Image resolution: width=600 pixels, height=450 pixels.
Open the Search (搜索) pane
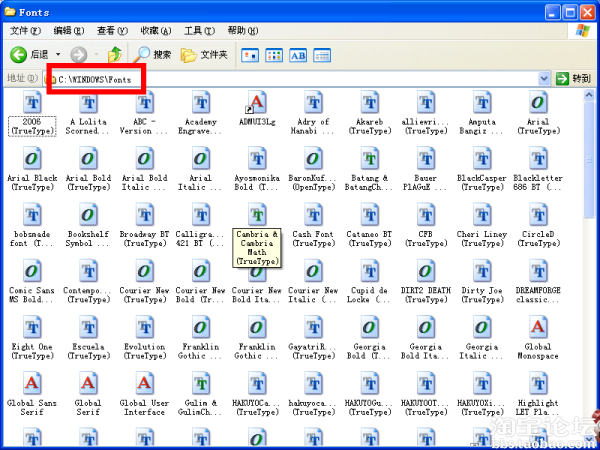[153, 55]
